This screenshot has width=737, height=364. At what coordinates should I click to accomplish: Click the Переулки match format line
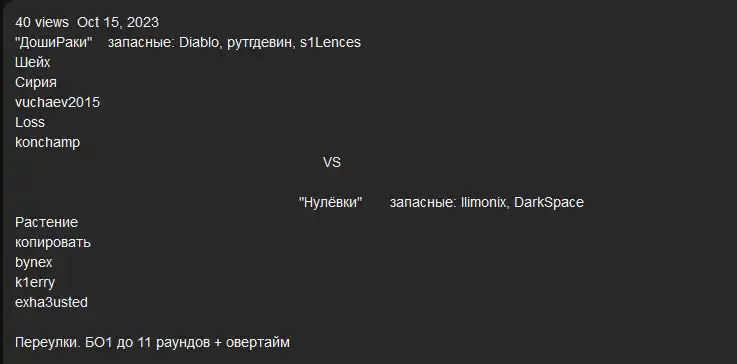(x=152, y=342)
